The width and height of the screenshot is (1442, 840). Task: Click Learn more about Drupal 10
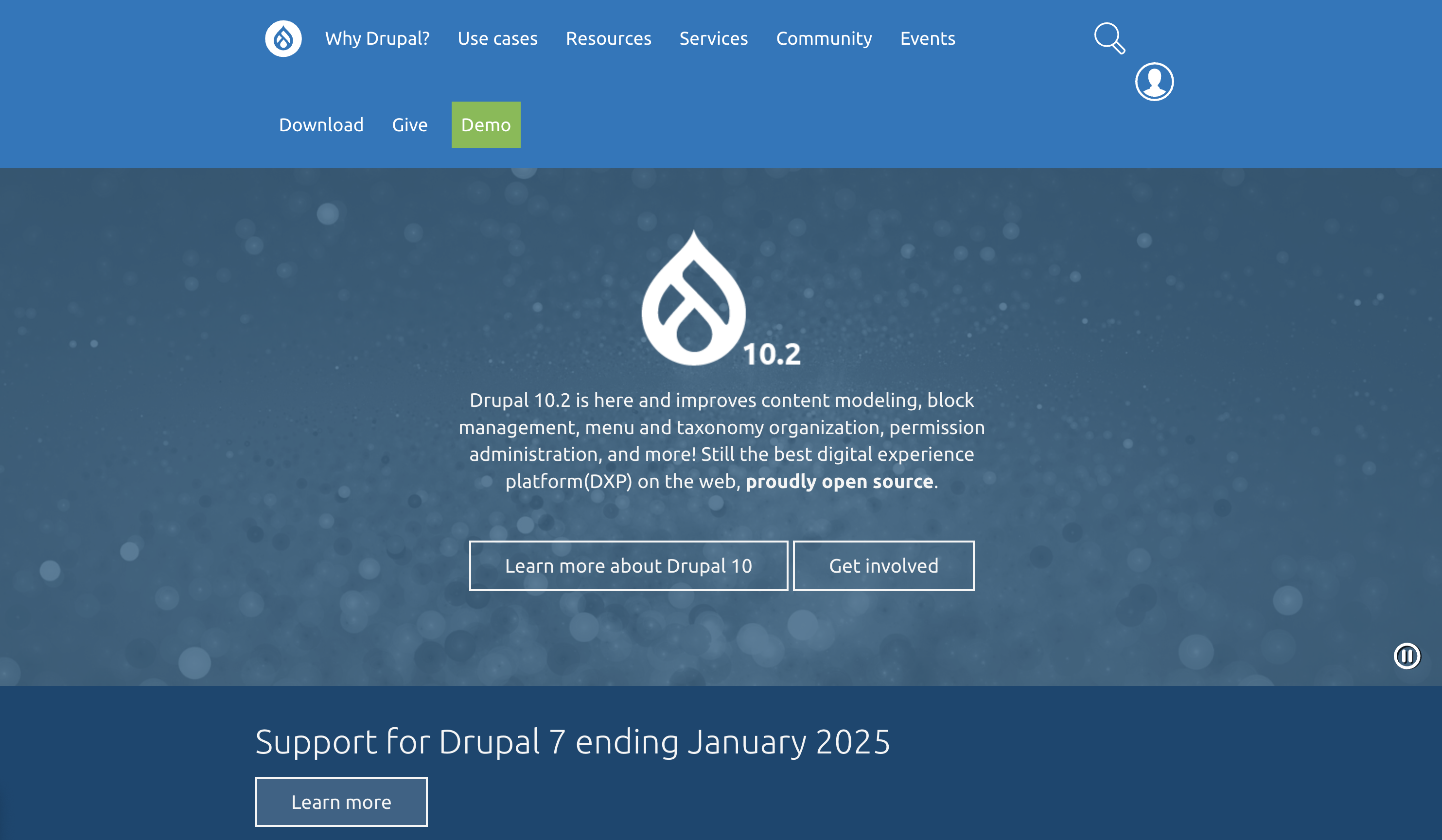pyautogui.click(x=629, y=565)
